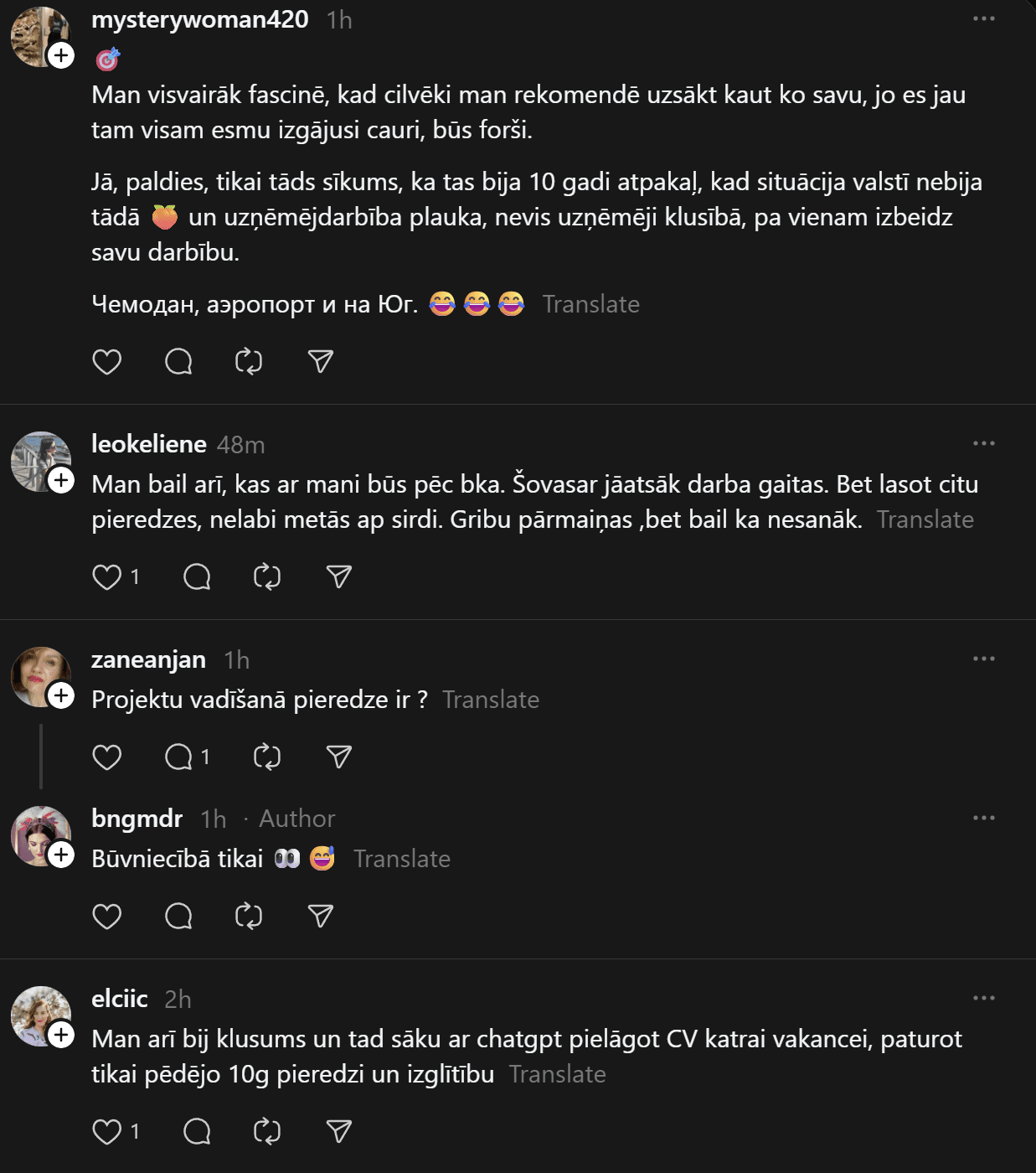1036x1173 pixels.
Task: Follow mysterywoman420 via plus badge
Action: point(61,56)
